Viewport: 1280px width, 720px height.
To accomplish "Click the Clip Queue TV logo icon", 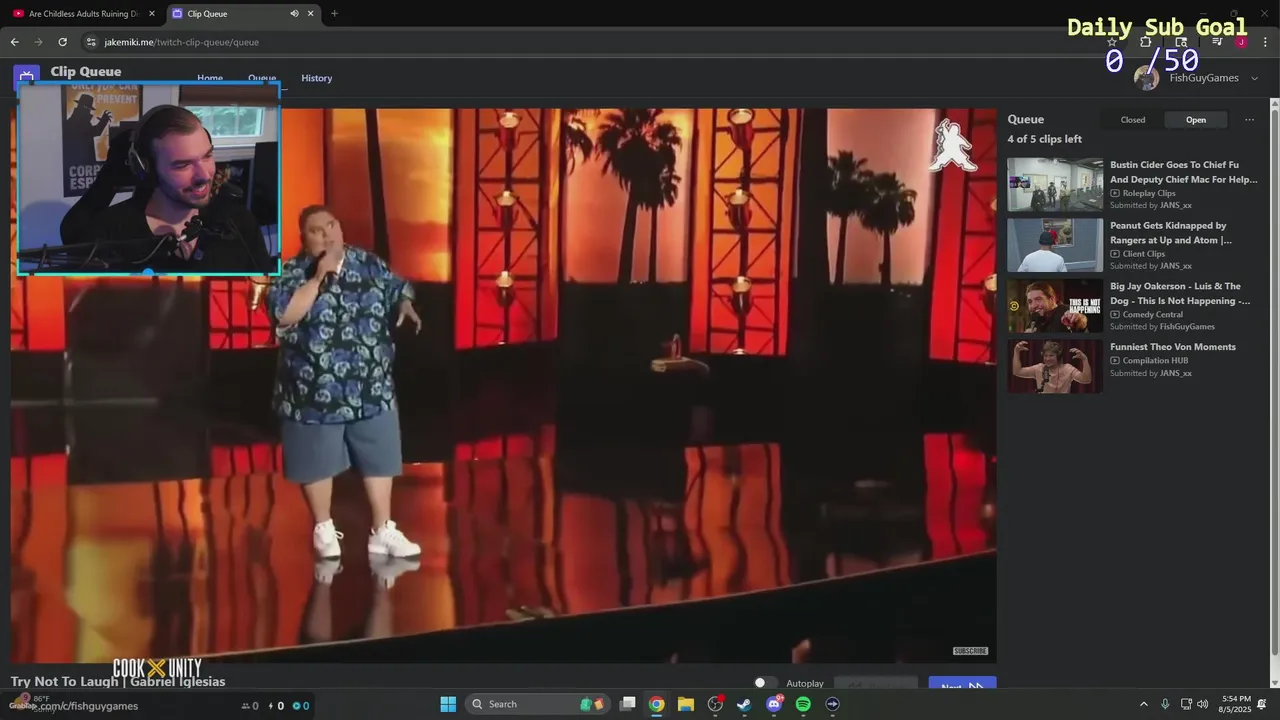I will tap(26, 76).
